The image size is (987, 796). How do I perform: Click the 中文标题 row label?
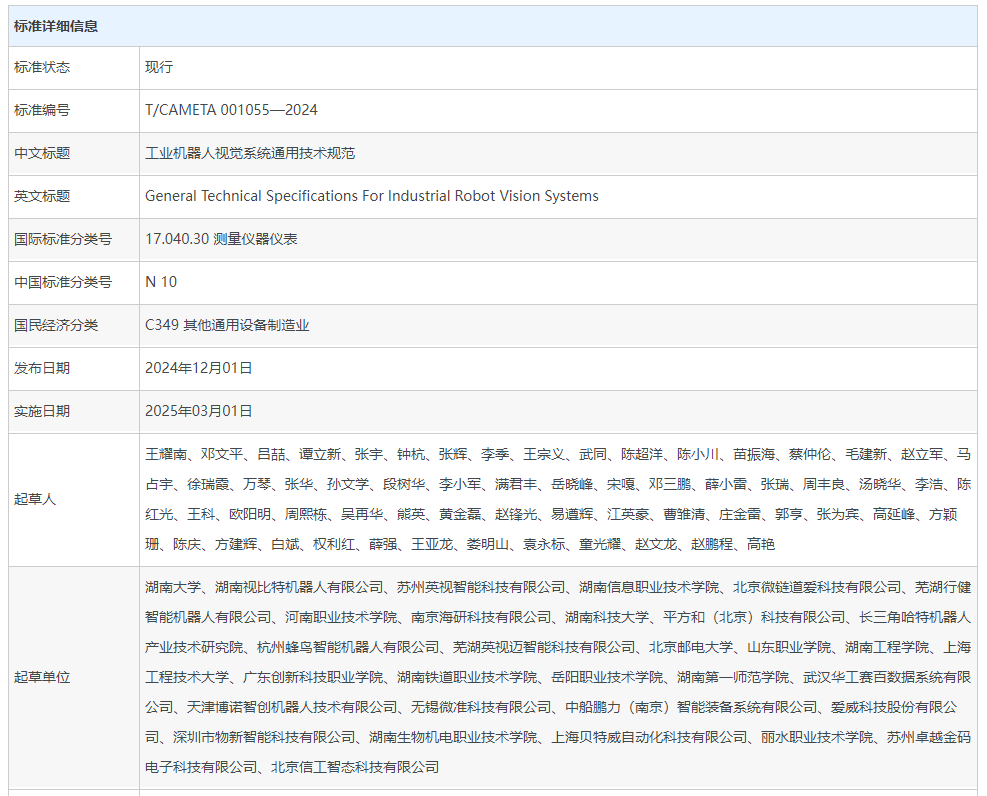pos(42,154)
